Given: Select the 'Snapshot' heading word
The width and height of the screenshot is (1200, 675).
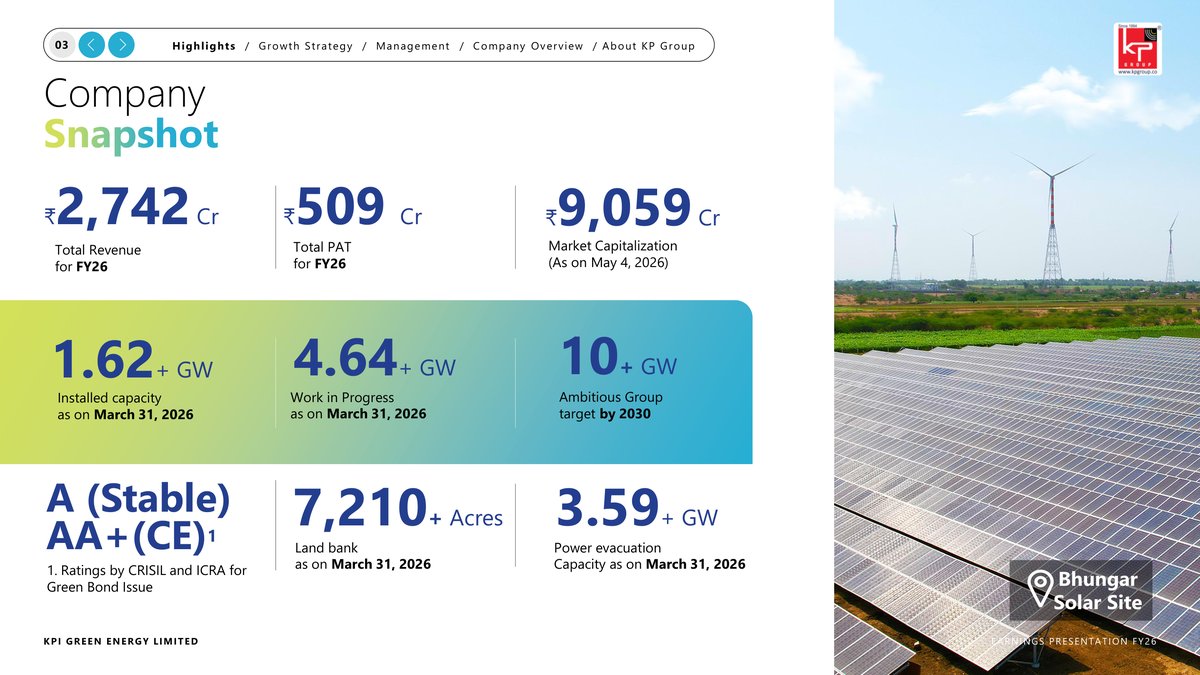Looking at the screenshot, I should [x=131, y=134].
